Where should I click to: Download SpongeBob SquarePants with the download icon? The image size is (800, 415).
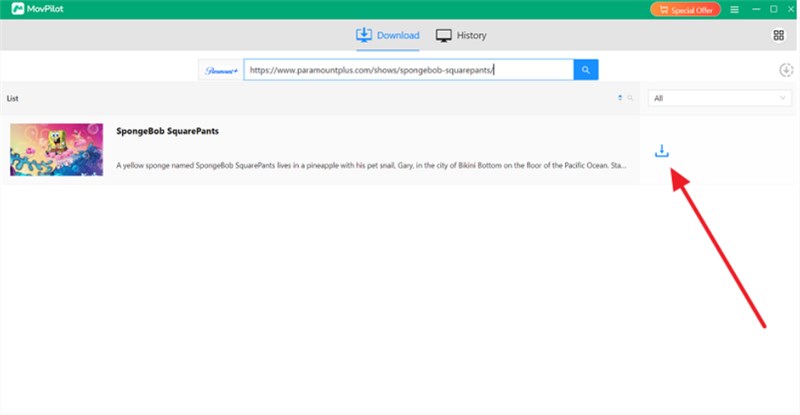pyautogui.click(x=662, y=151)
